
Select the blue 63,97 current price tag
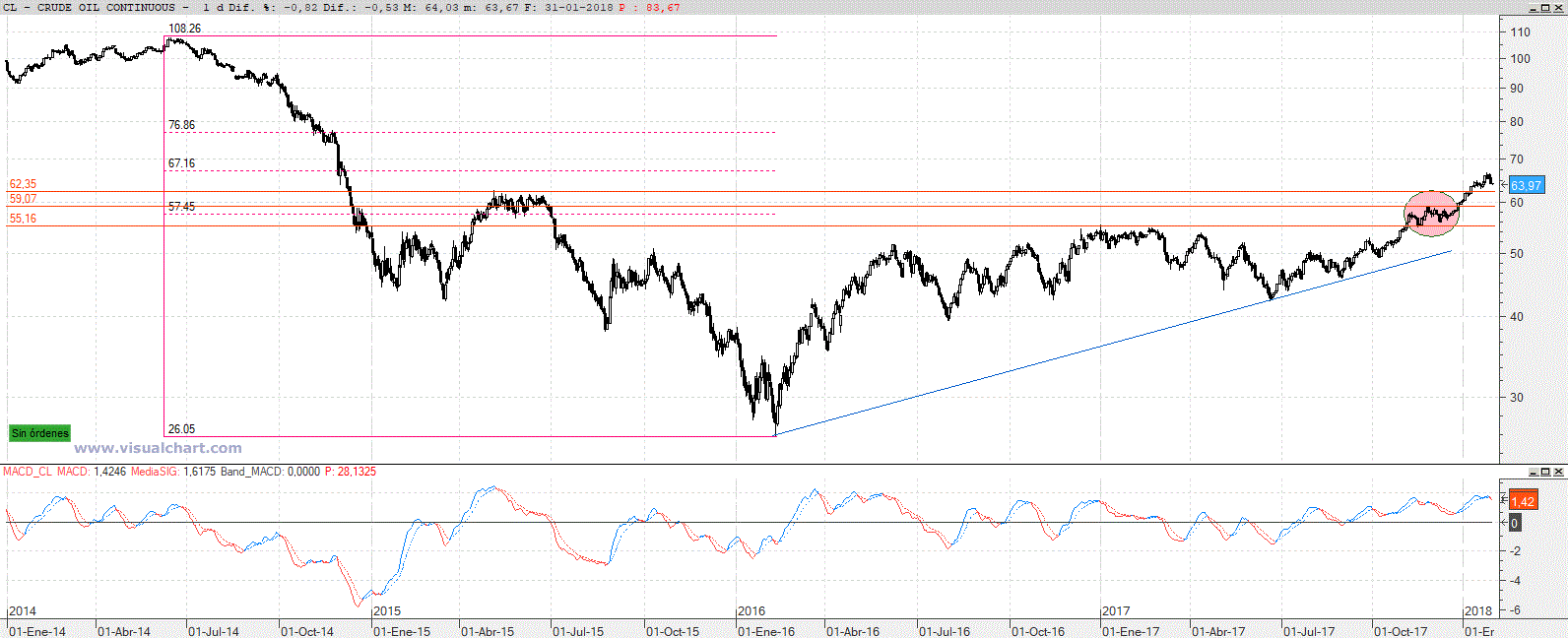(1526, 185)
